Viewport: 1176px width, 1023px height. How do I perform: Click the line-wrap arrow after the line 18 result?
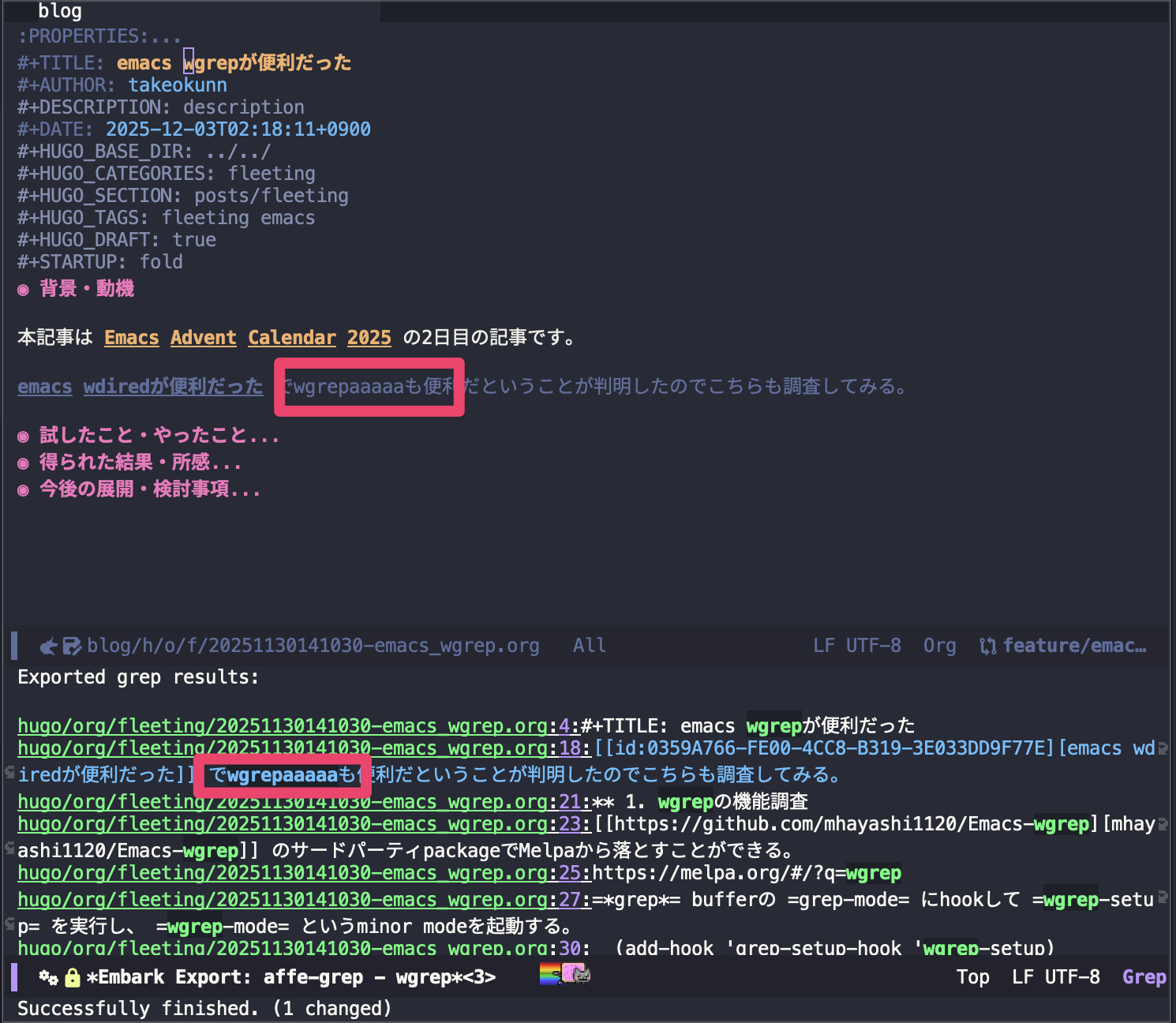coord(1163,748)
